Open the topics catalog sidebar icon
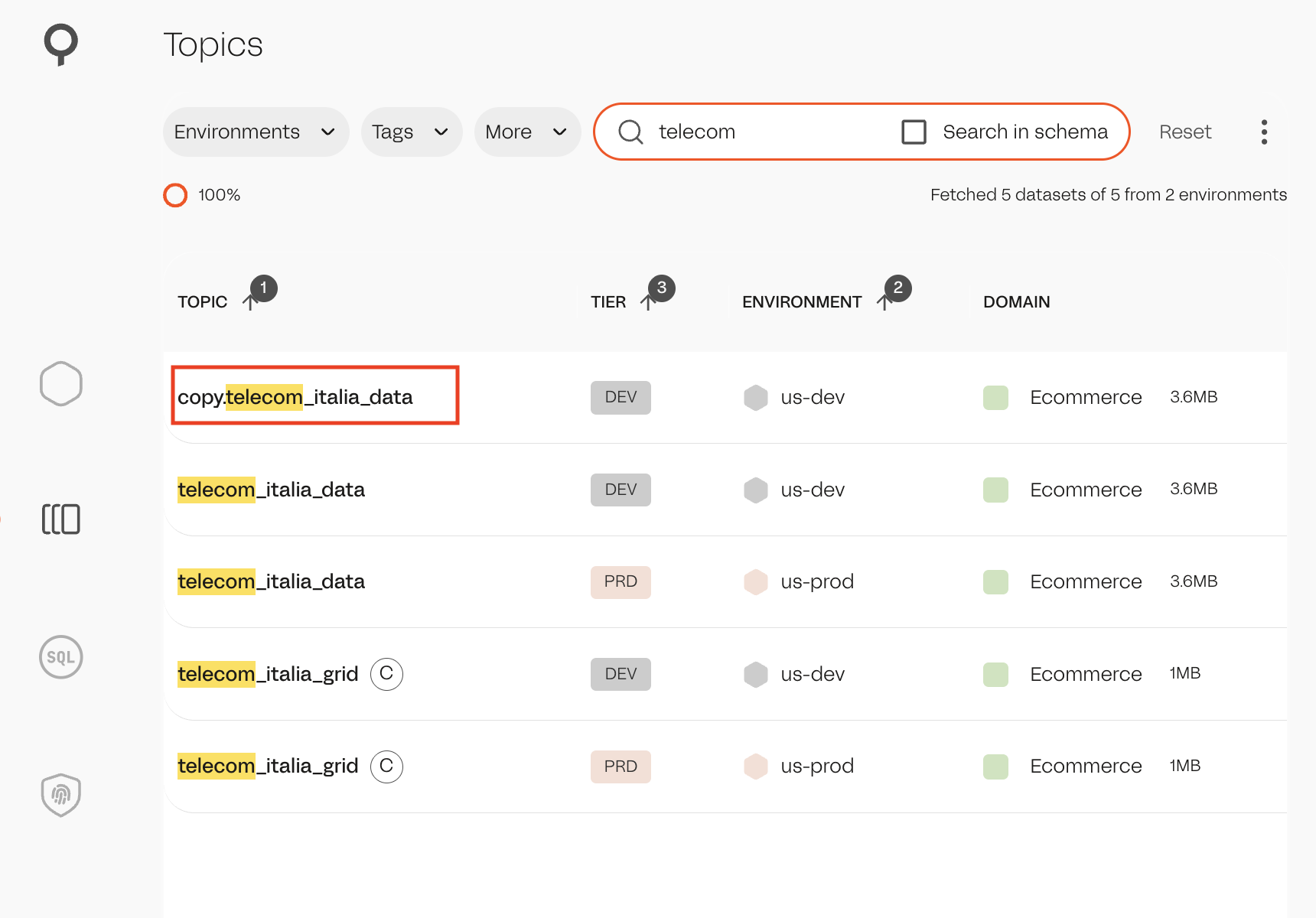Screen dimensions: 1316x918 61,519
